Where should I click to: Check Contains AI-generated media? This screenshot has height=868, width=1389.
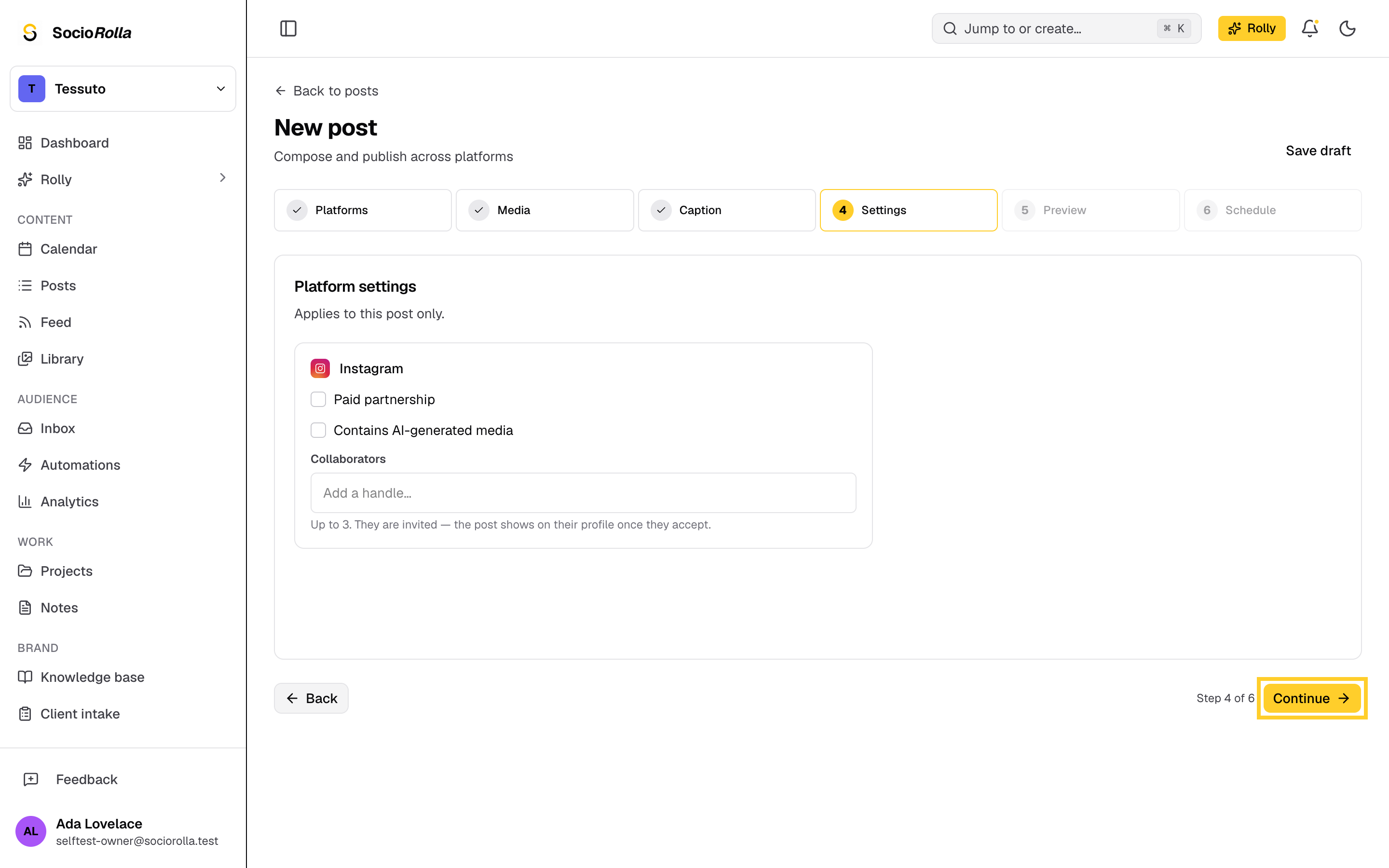coord(318,430)
